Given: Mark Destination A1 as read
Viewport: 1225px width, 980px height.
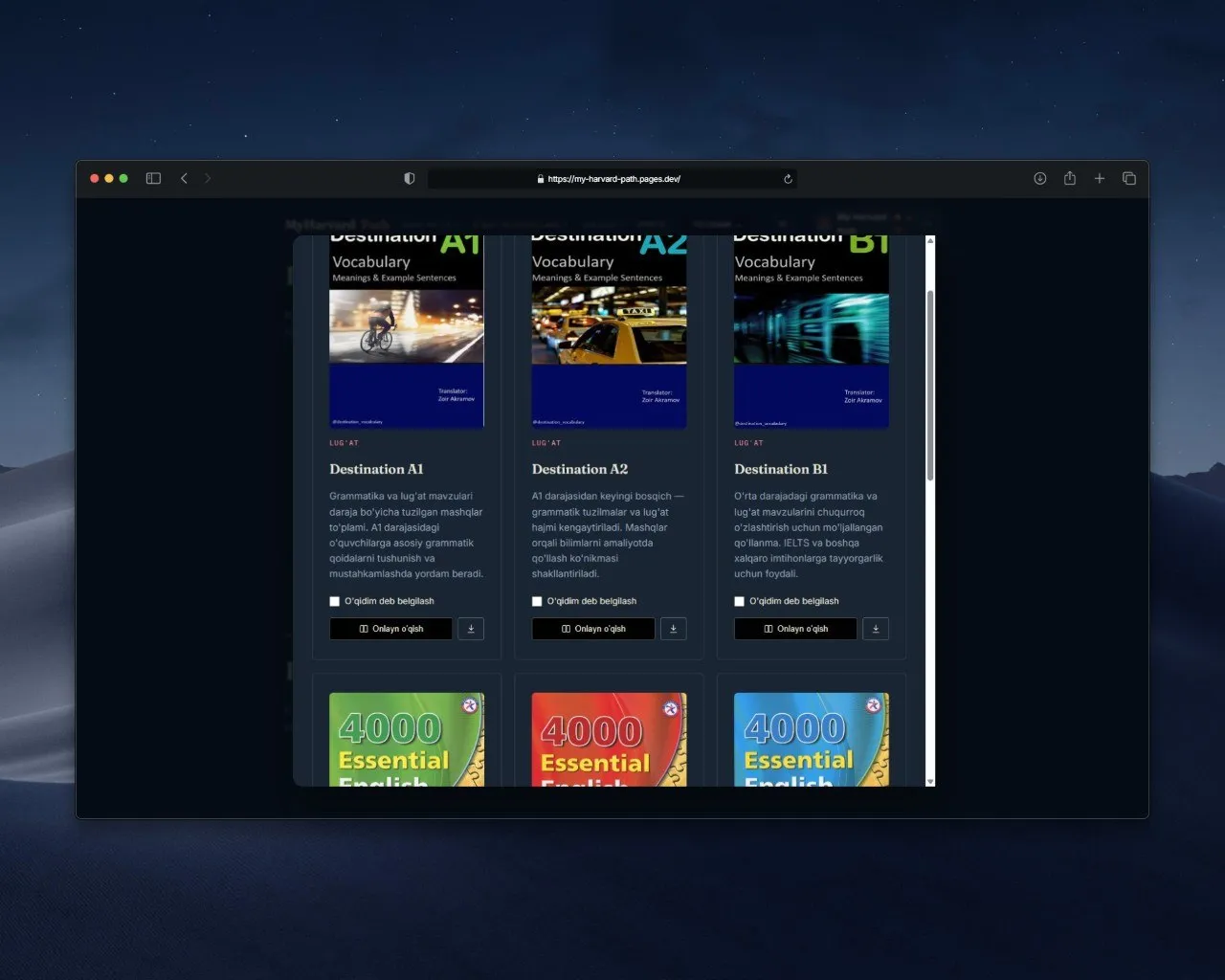Looking at the screenshot, I should click(x=335, y=602).
